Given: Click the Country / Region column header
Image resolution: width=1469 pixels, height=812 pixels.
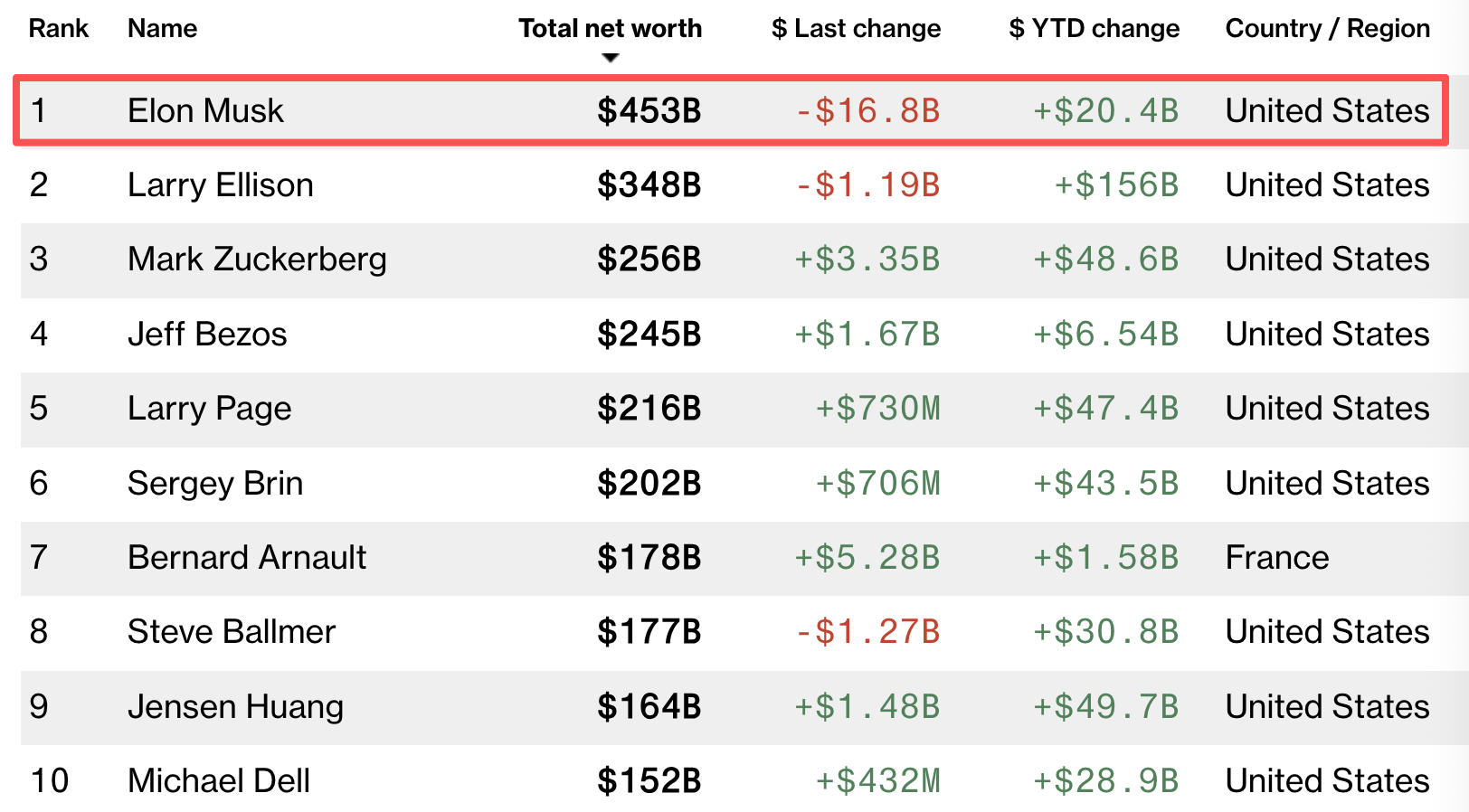Looking at the screenshot, I should 1327,29.
